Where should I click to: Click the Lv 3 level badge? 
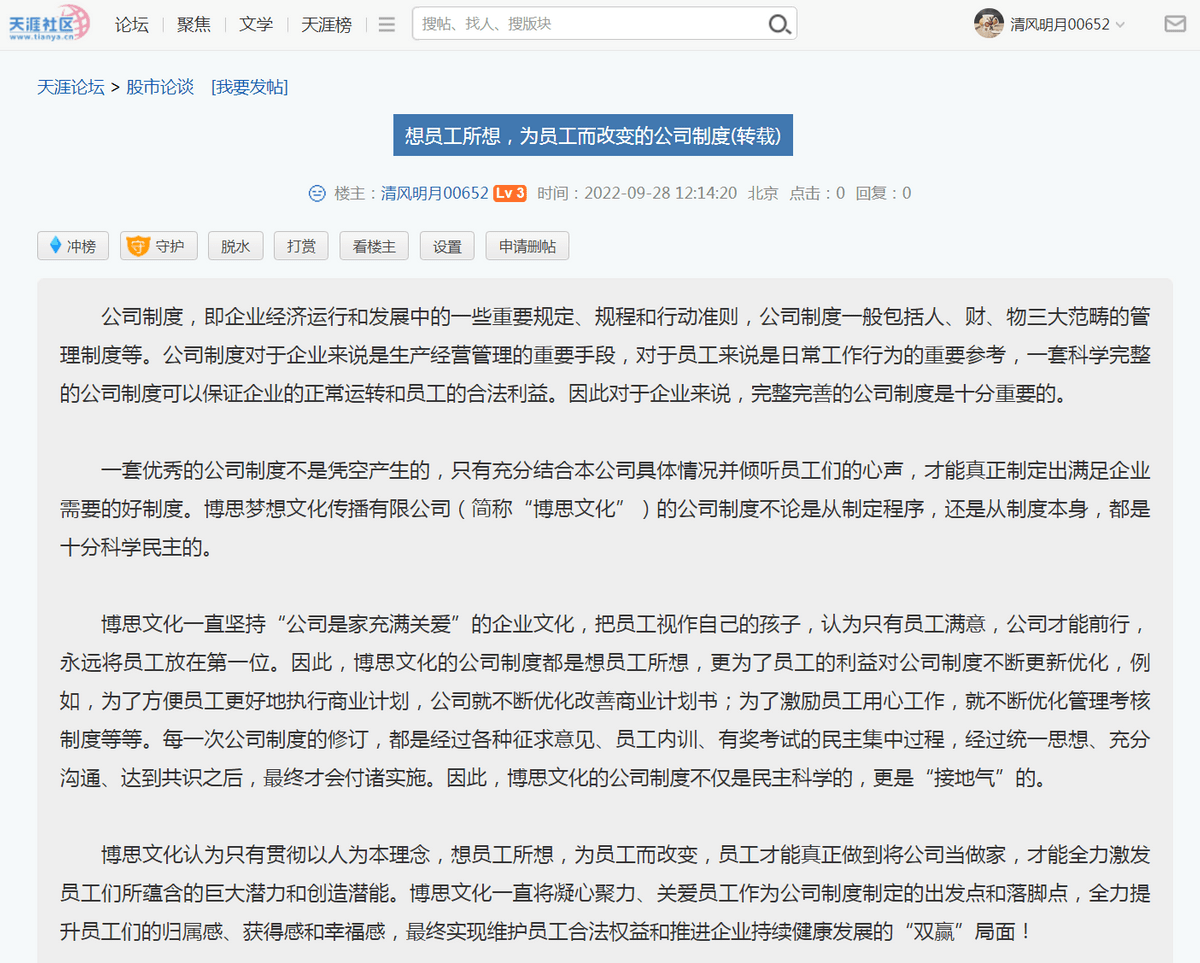pos(510,193)
